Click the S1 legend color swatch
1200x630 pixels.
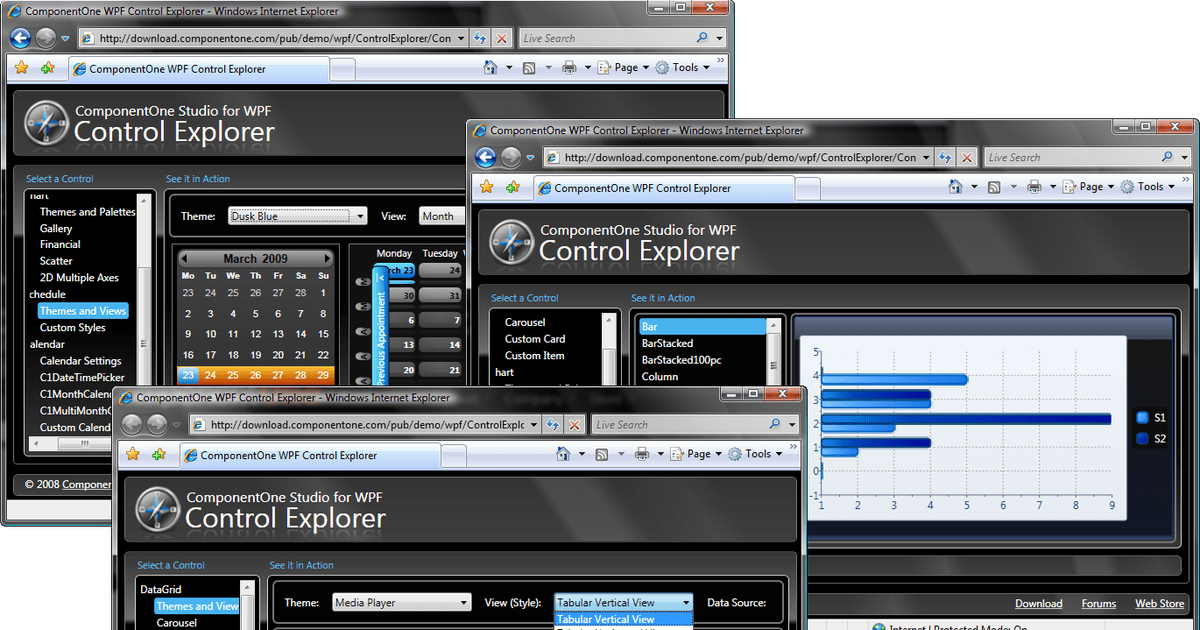(1143, 418)
